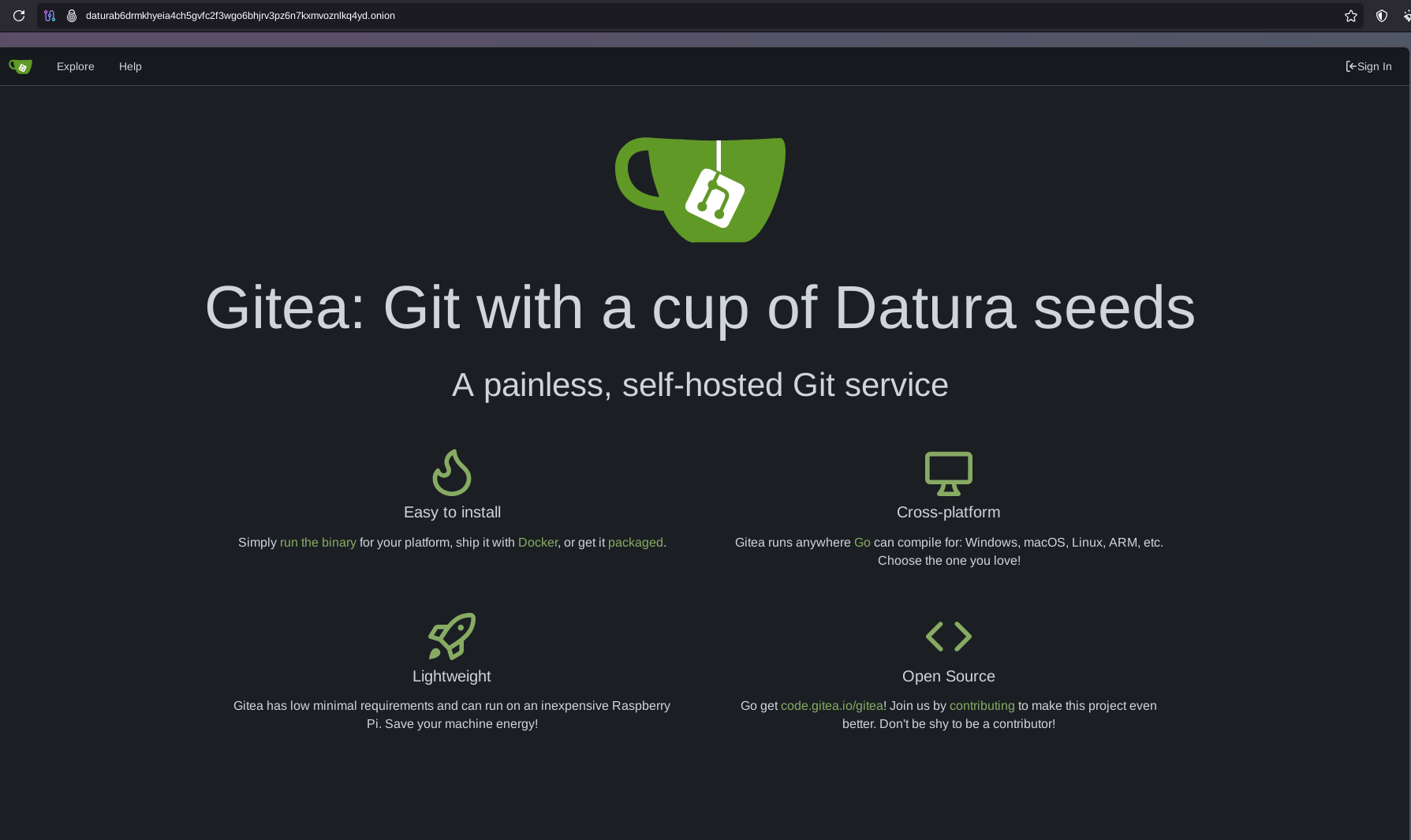Click the code brackets Open Source icon
Image resolution: width=1411 pixels, height=840 pixels.
pos(949,637)
